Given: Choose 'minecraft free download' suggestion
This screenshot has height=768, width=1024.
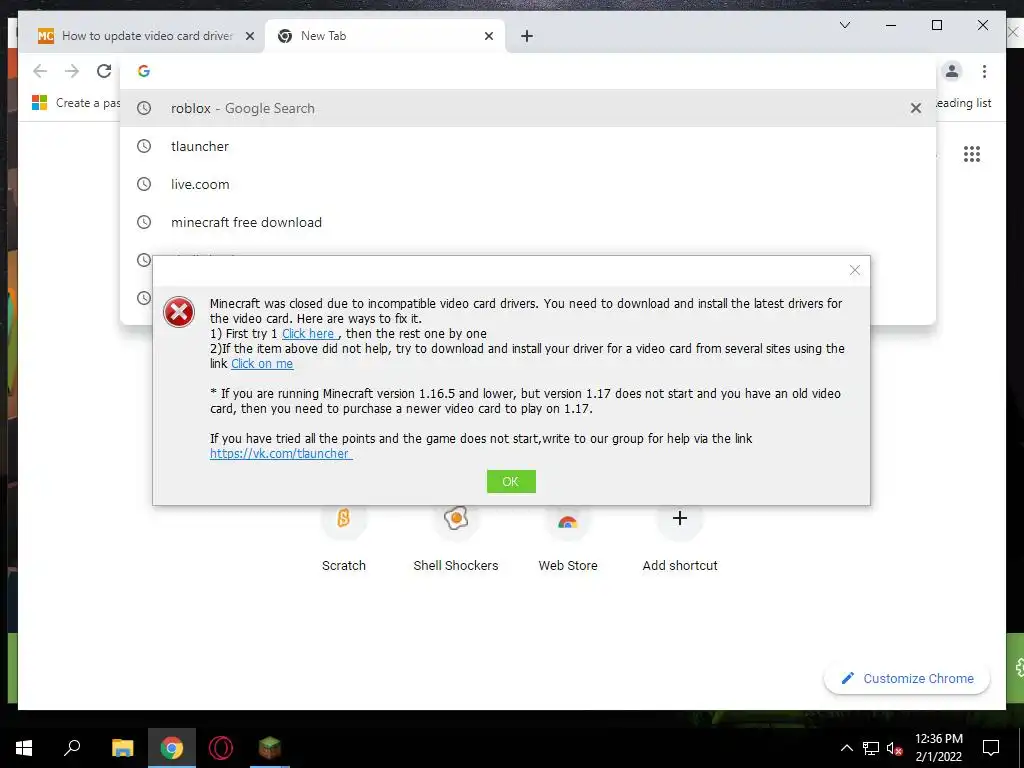Looking at the screenshot, I should [x=528, y=222].
